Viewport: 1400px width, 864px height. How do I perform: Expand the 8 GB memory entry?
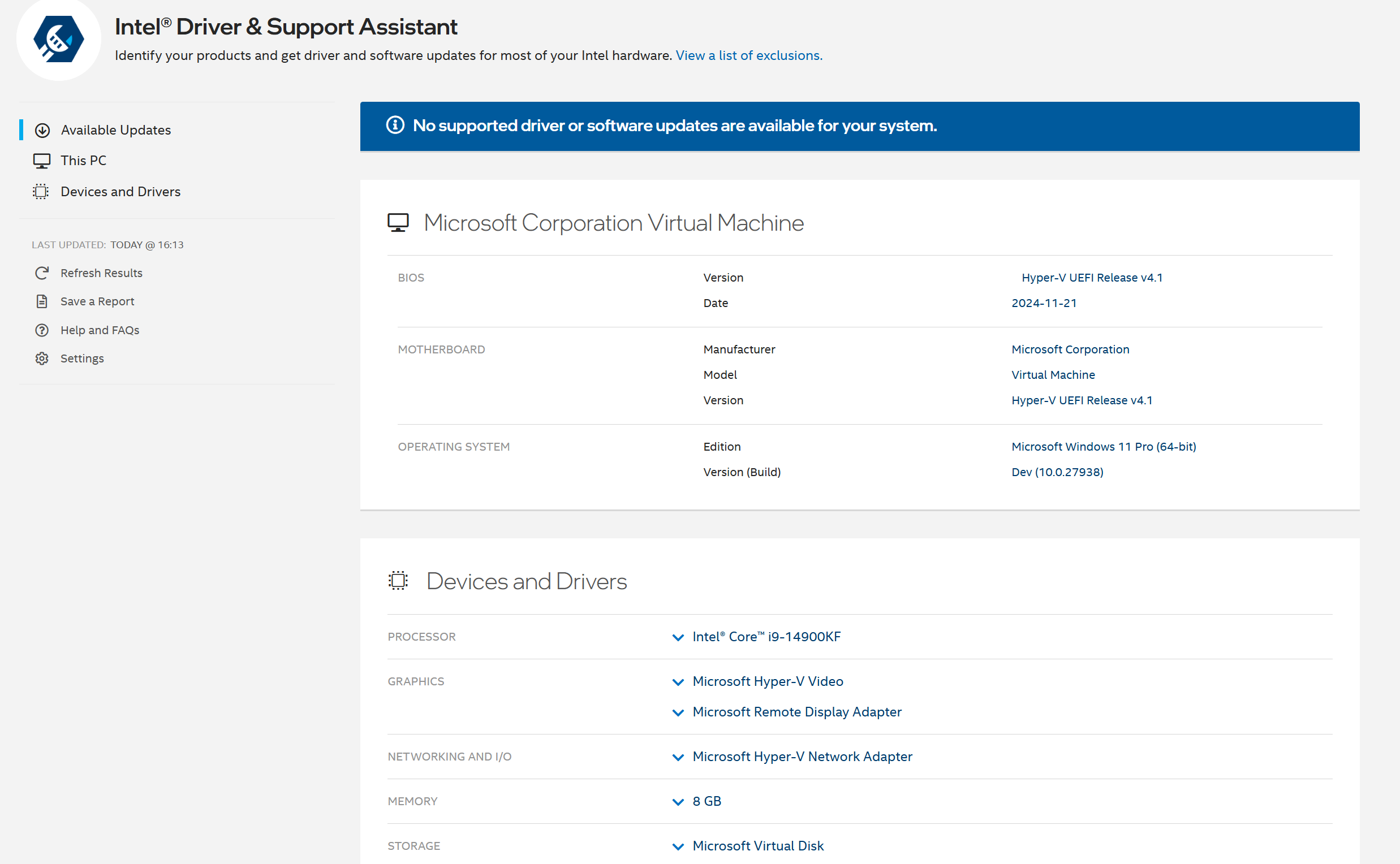pos(678,802)
